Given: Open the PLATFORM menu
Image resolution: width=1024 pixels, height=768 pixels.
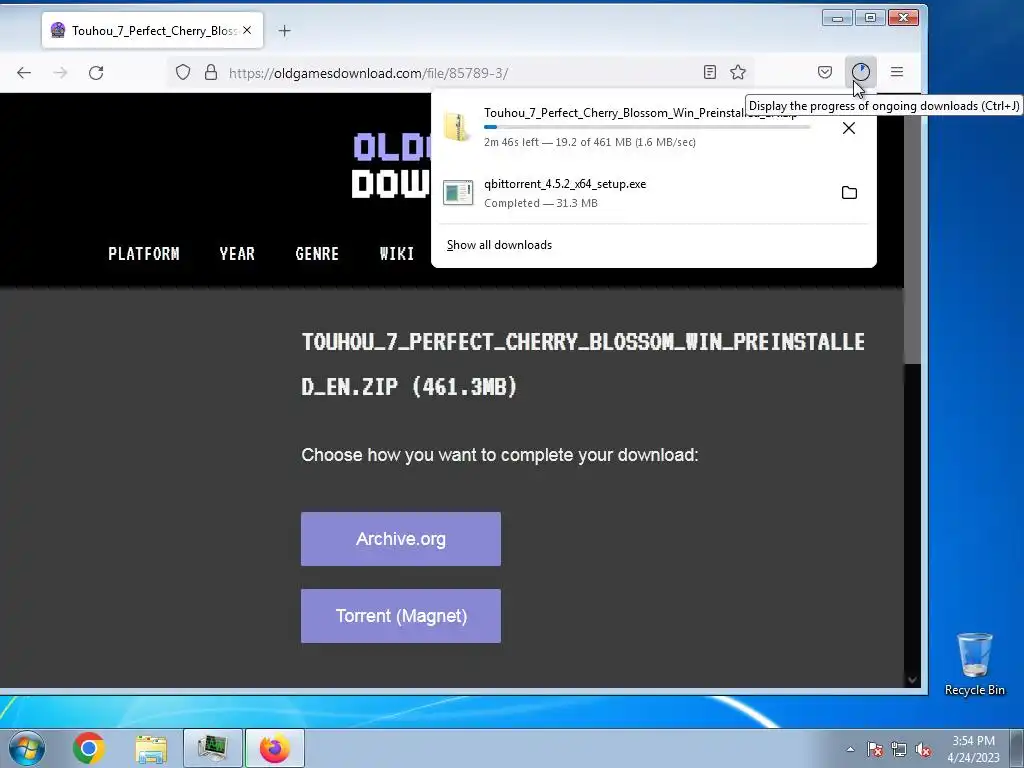Looking at the screenshot, I should (x=144, y=254).
